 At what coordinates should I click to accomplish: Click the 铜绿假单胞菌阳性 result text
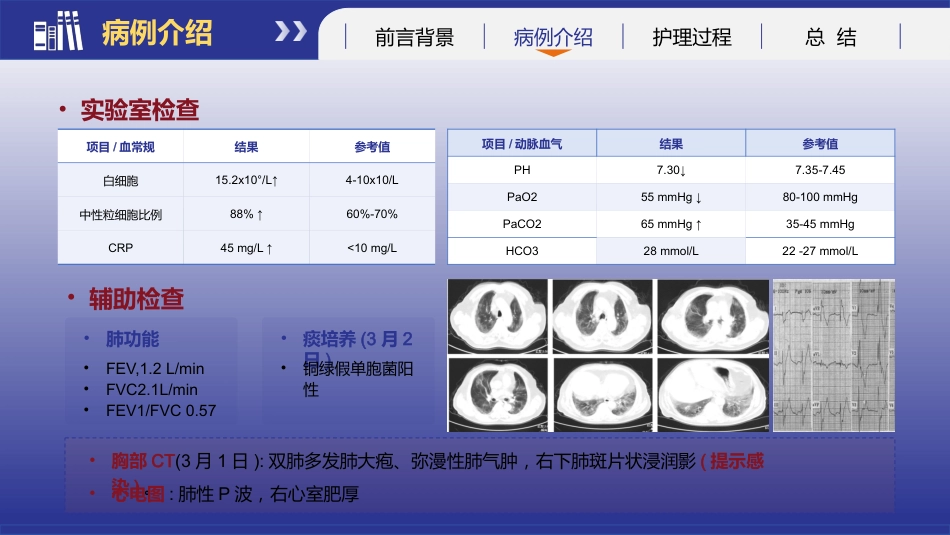click(x=358, y=379)
